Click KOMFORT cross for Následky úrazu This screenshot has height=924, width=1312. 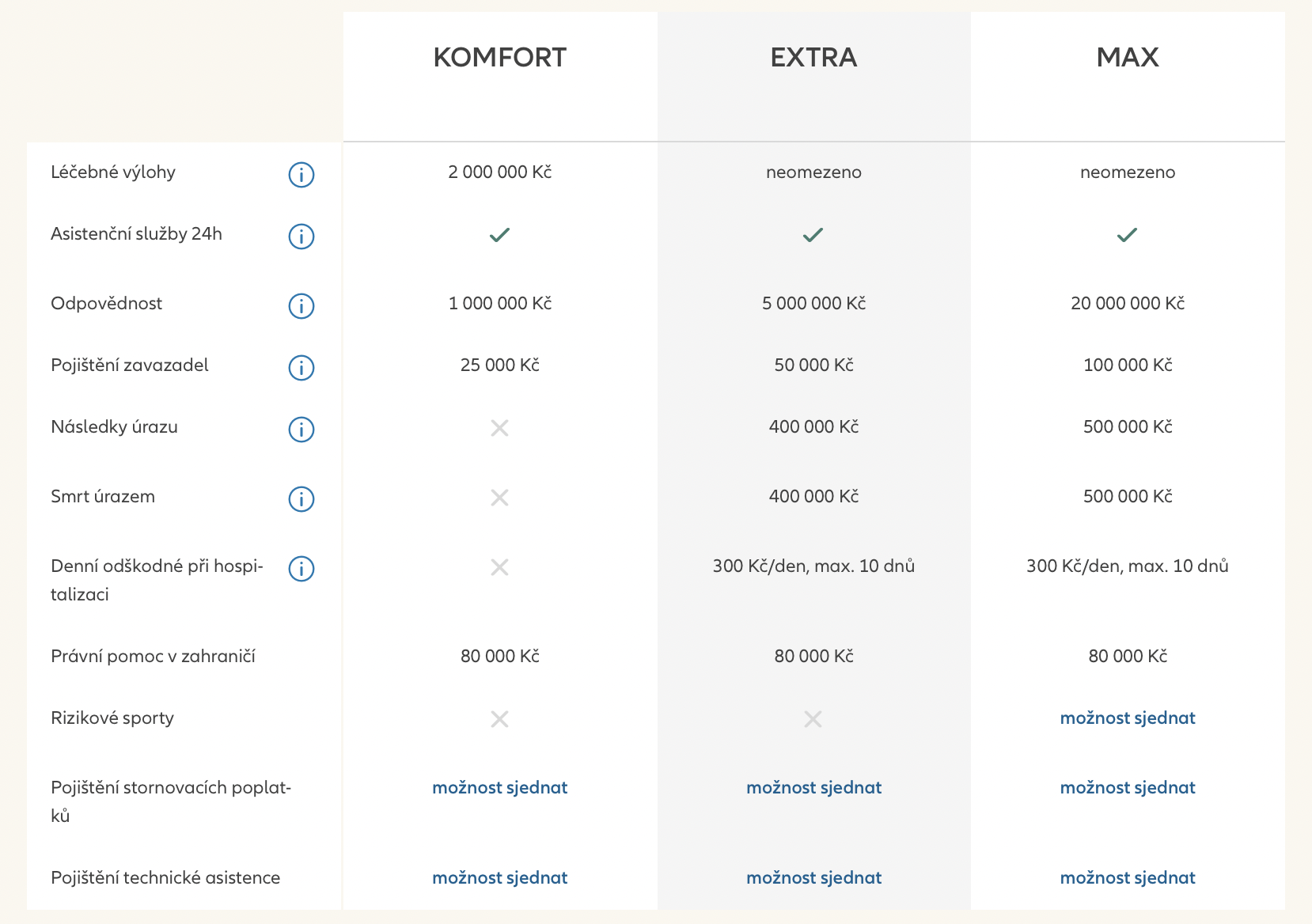pos(499,428)
